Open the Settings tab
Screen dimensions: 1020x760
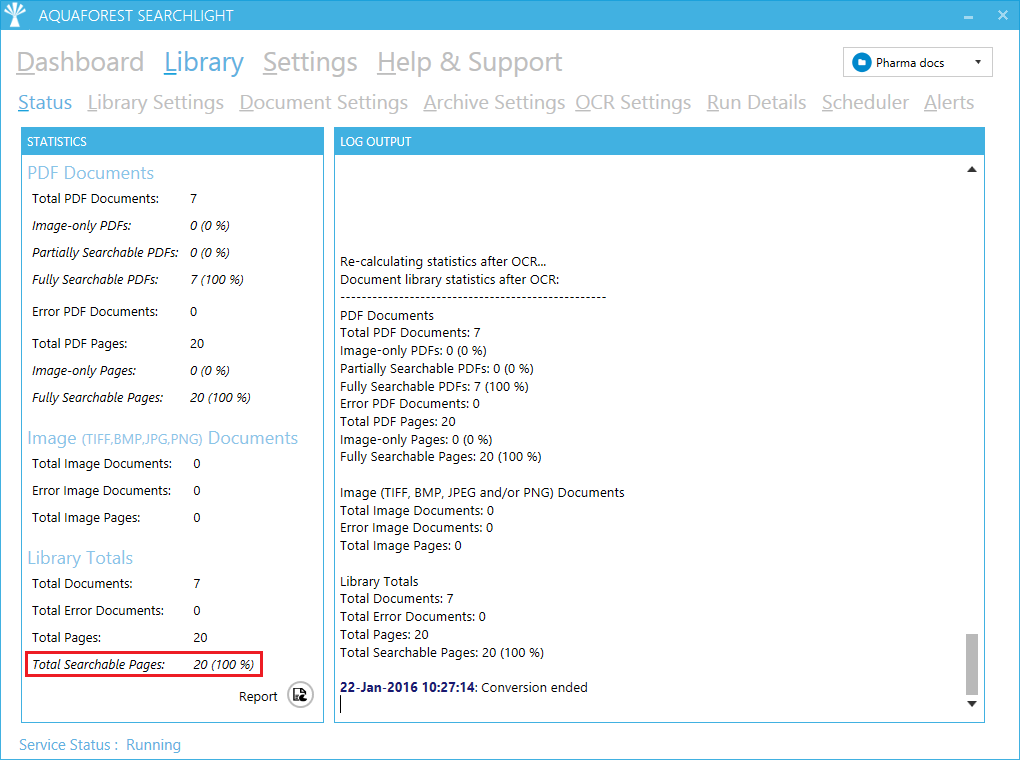[x=310, y=62]
